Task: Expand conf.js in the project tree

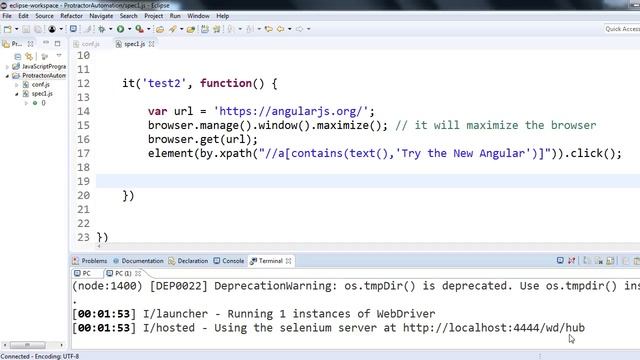Action: click(17, 85)
